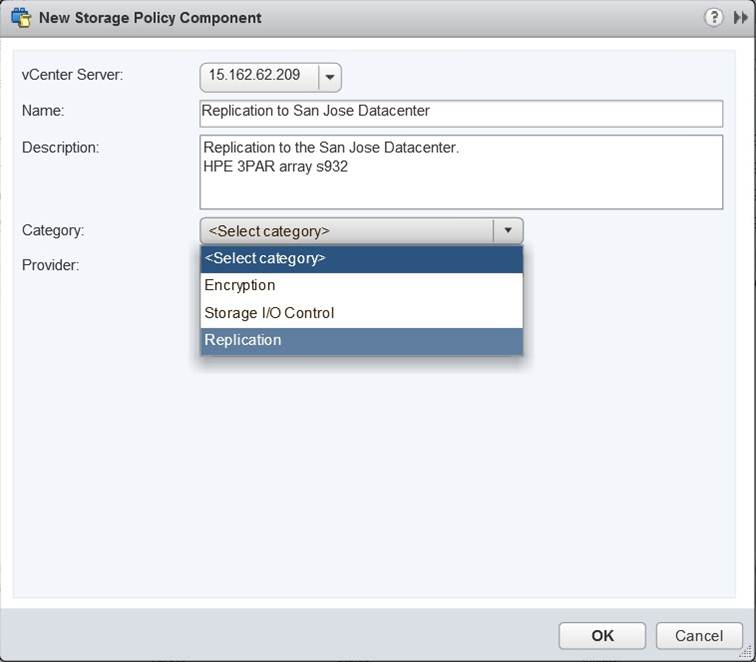This screenshot has height=662, width=756.
Task: Focus the Name input field
Action: [461, 112]
